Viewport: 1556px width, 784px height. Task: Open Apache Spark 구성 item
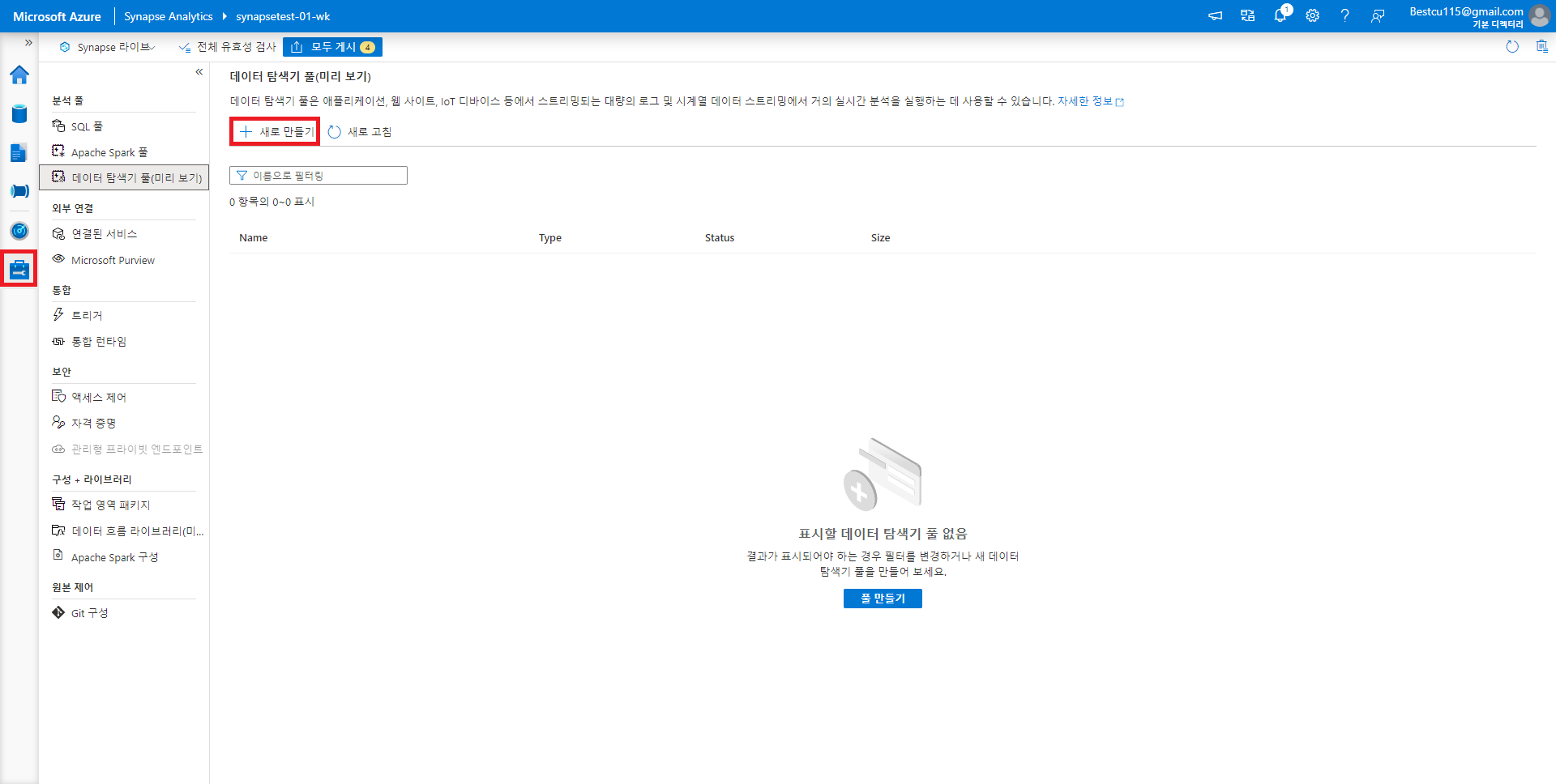(x=124, y=557)
